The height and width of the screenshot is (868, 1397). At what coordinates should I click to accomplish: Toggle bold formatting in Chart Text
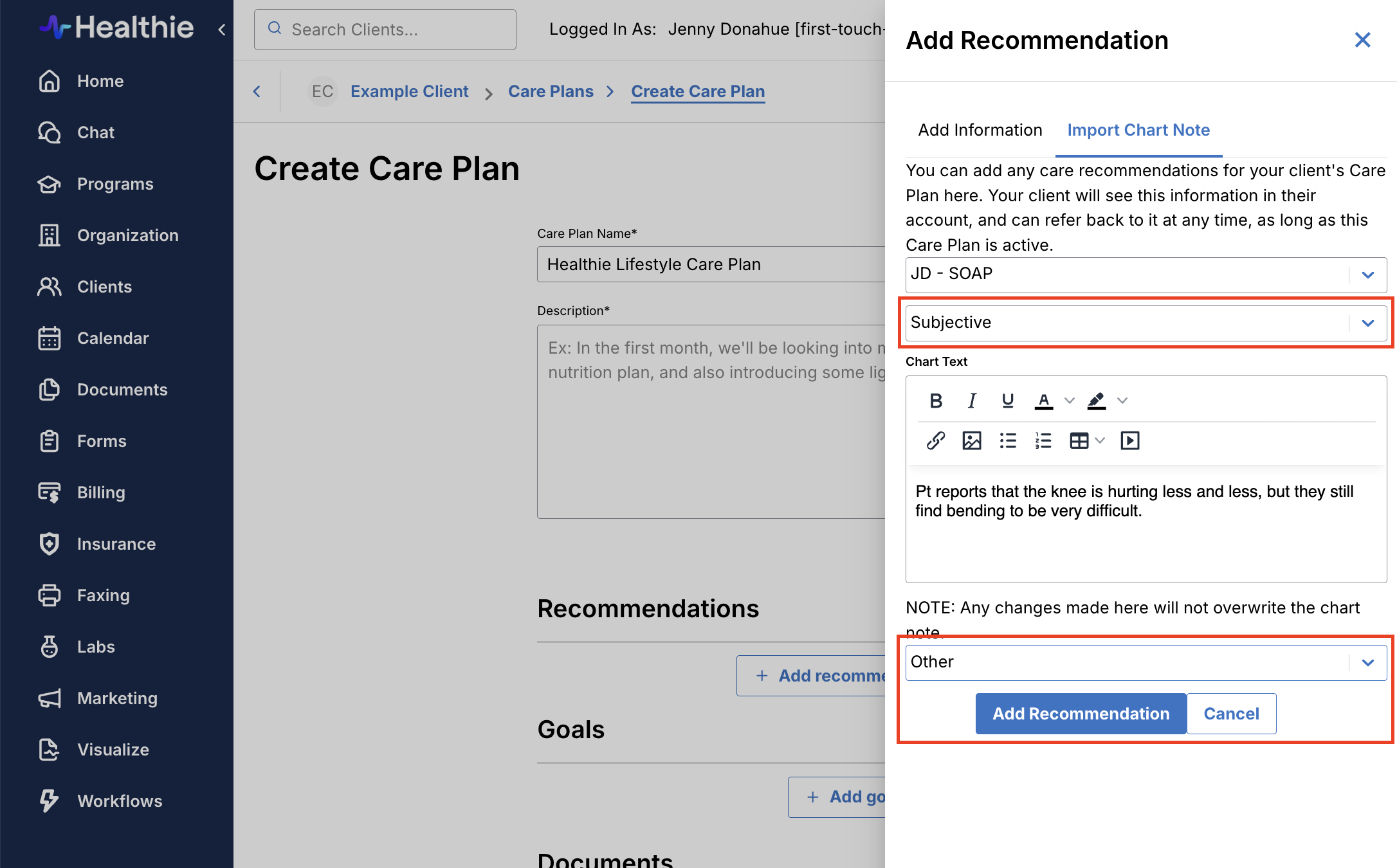click(936, 401)
